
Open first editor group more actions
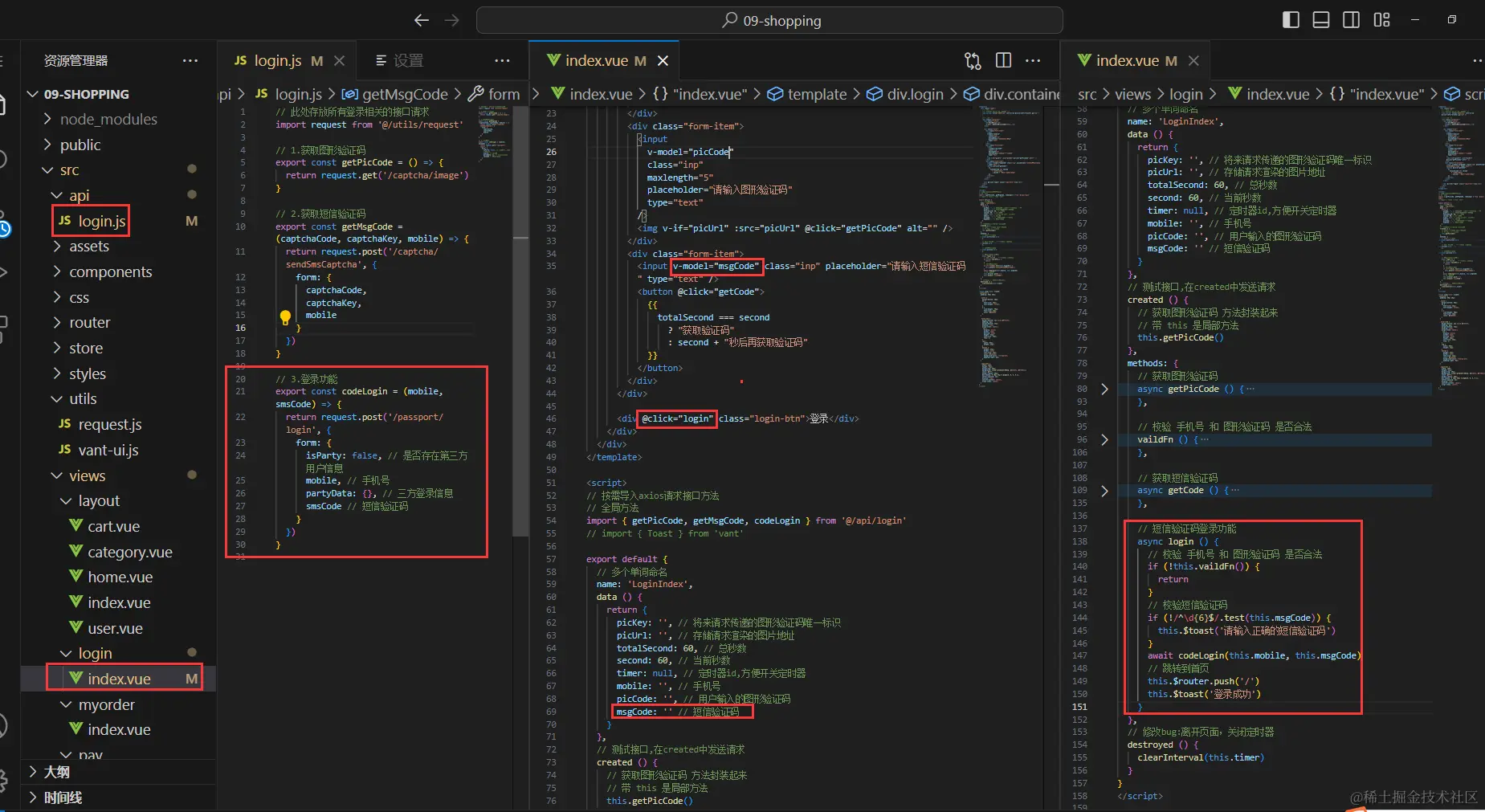(503, 61)
